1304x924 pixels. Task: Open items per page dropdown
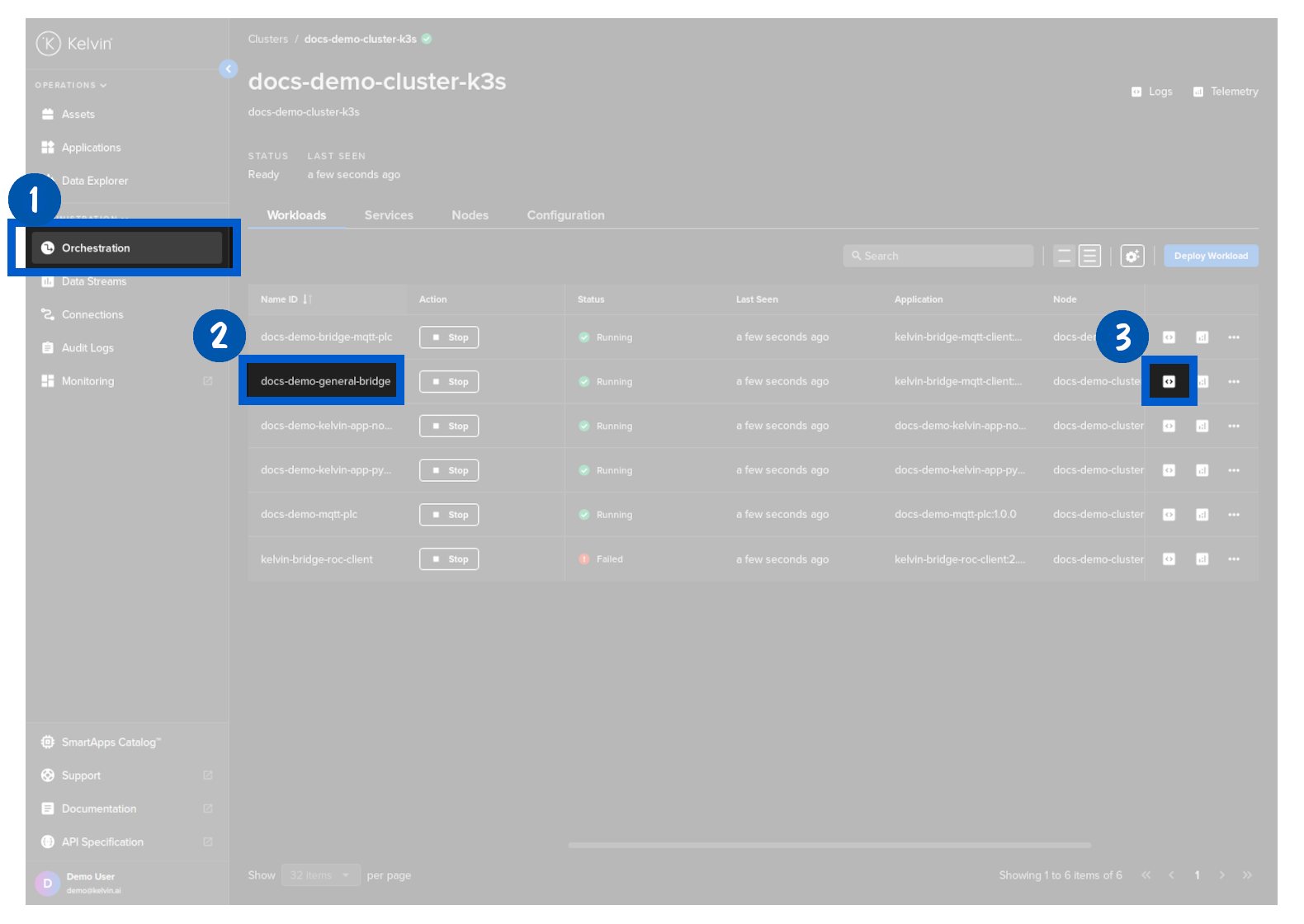[320, 875]
